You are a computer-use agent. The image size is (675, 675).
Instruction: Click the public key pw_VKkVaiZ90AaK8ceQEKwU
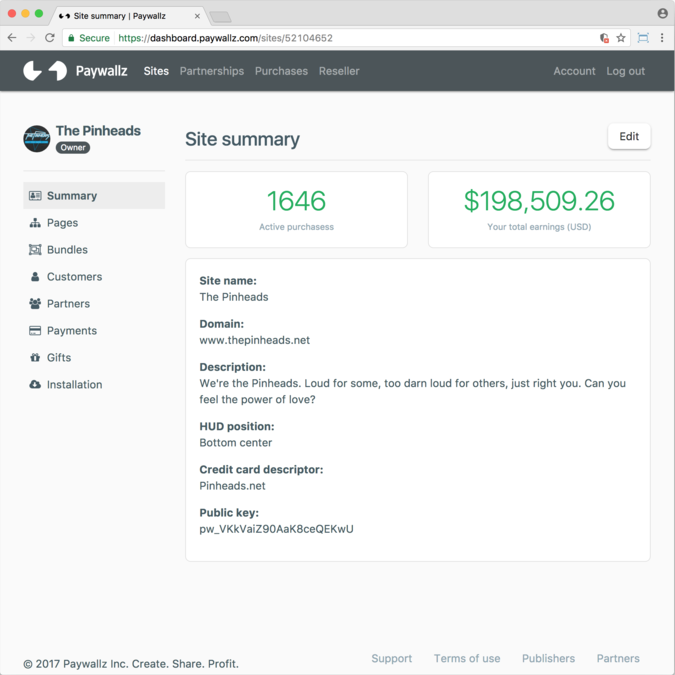coord(276,529)
